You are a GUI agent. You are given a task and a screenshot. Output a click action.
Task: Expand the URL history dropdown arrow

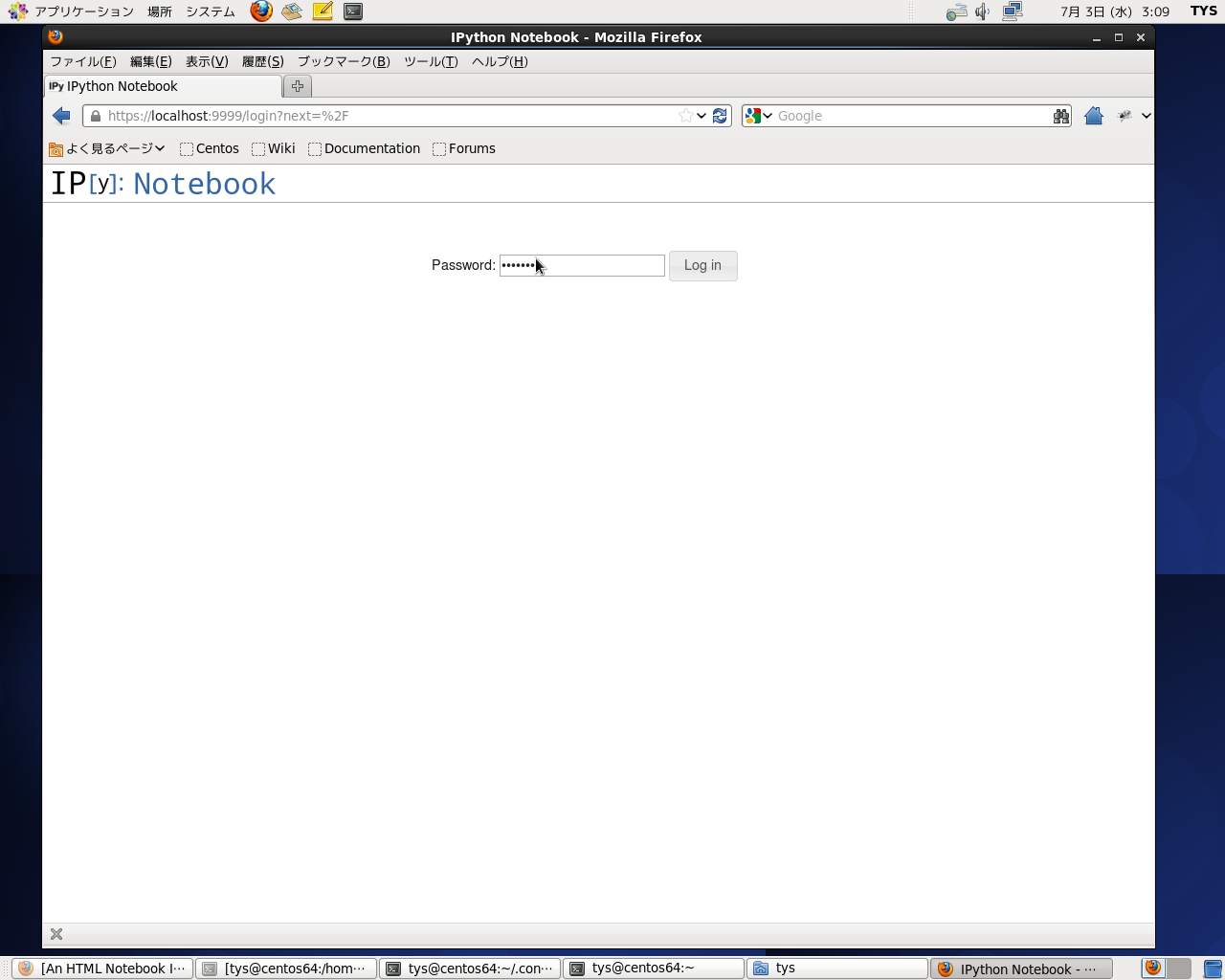pos(702,116)
